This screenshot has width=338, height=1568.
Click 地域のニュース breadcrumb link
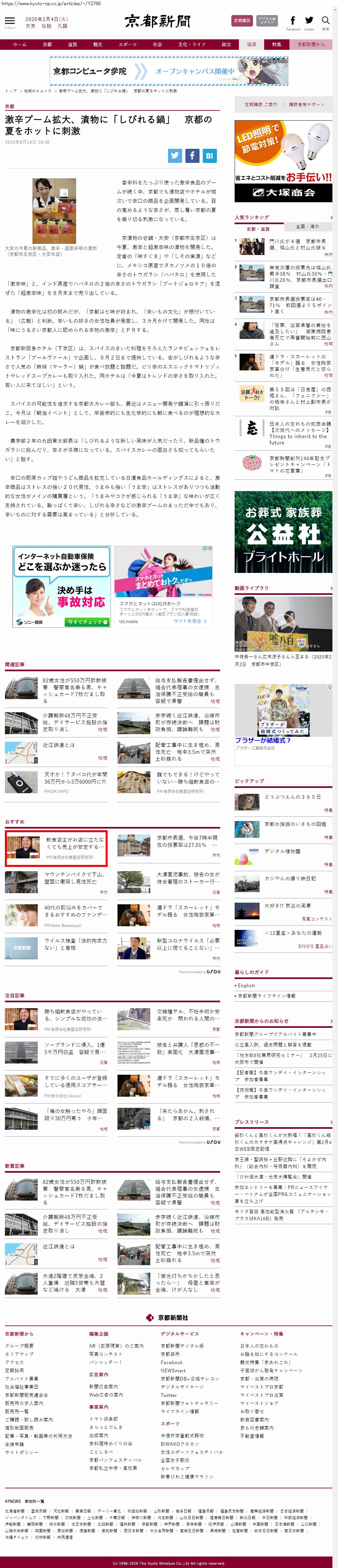click(x=38, y=91)
